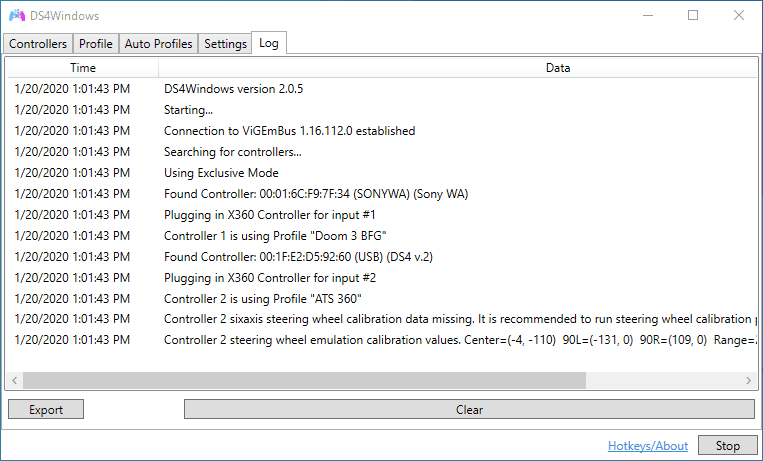Select the "Using Exclusive Mode" log entry
Viewport: 763px width, 461px height.
tap(221, 173)
